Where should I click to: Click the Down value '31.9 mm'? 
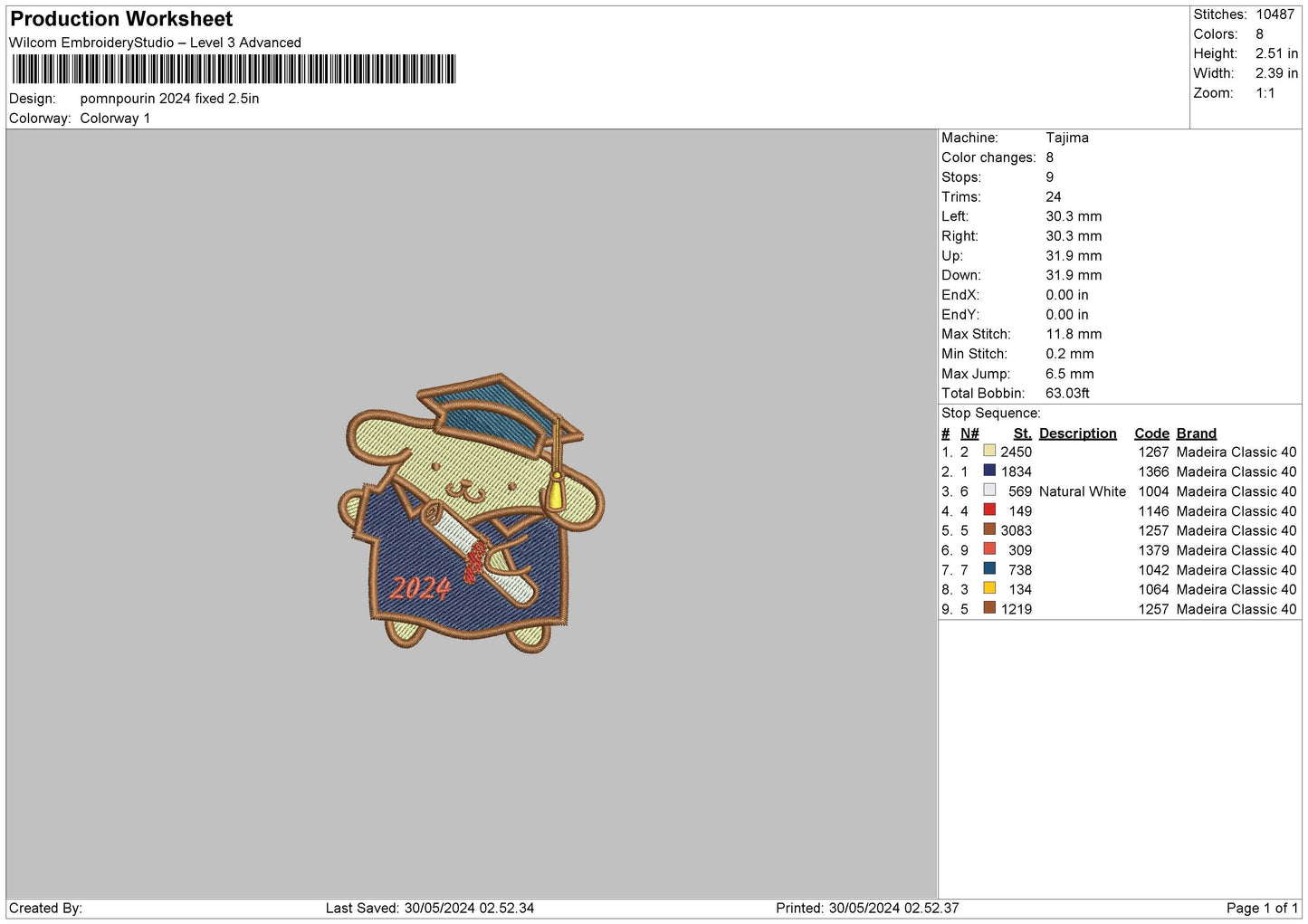click(1074, 275)
